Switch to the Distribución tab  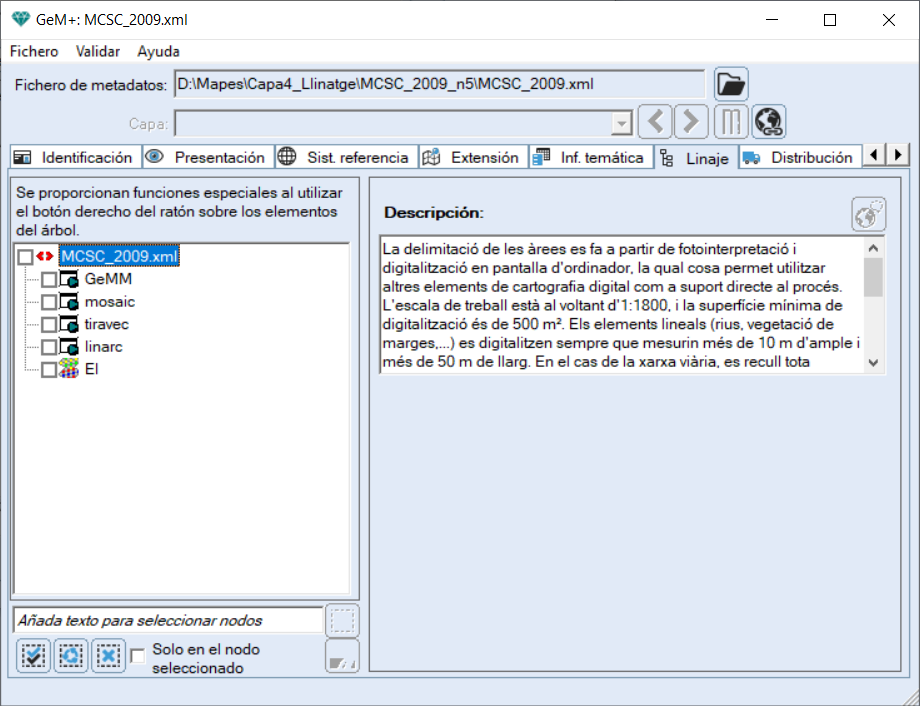800,157
